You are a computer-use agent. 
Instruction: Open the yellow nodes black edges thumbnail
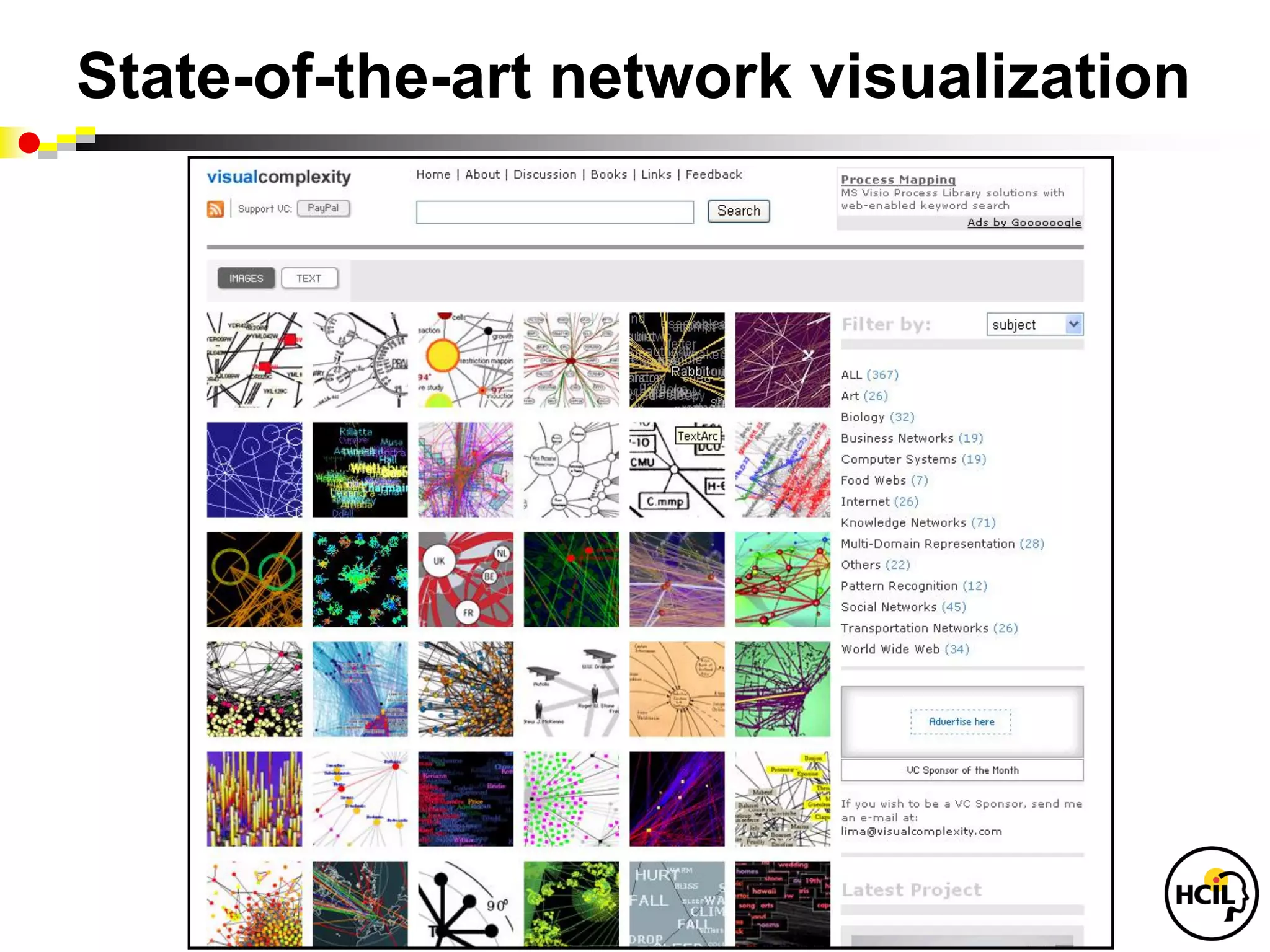click(x=254, y=689)
